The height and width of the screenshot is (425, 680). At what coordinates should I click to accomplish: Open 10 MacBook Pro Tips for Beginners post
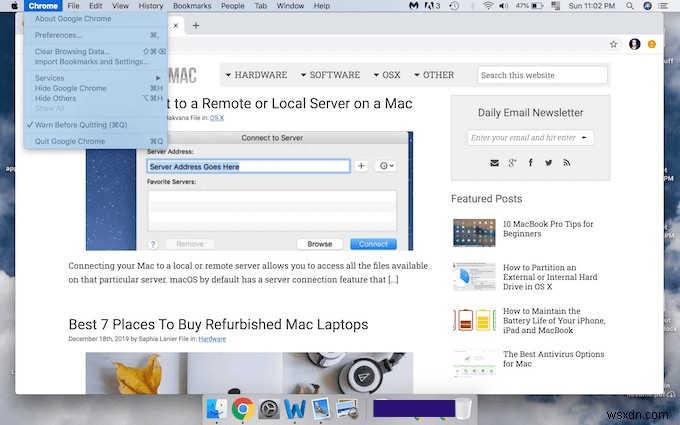click(548, 229)
